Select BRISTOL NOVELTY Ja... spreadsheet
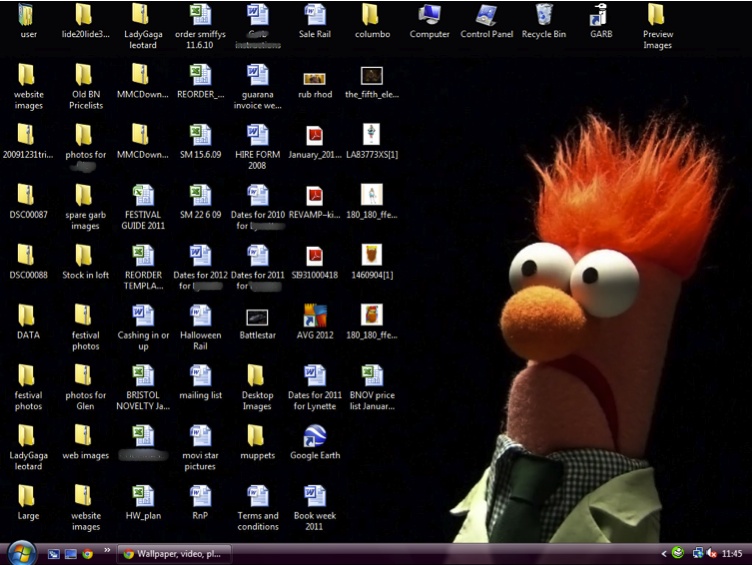The height and width of the screenshot is (565, 752). (x=143, y=388)
